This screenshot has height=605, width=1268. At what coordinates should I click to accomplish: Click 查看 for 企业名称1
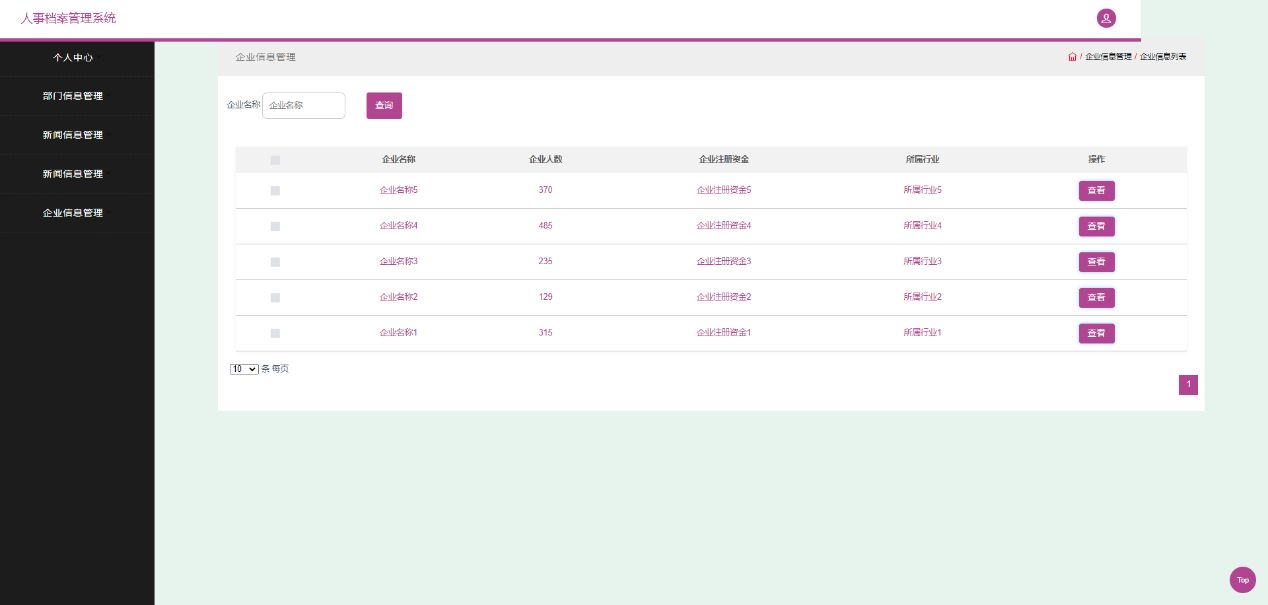(x=1096, y=333)
